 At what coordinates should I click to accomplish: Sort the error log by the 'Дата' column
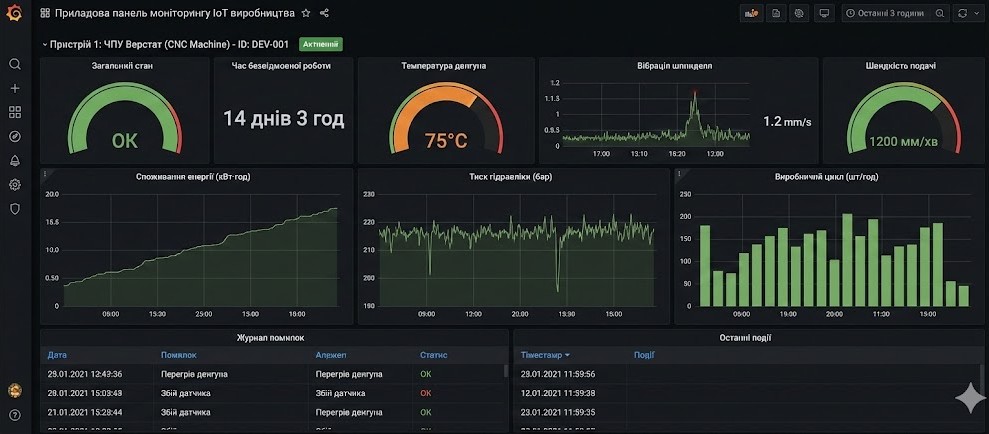(57, 354)
